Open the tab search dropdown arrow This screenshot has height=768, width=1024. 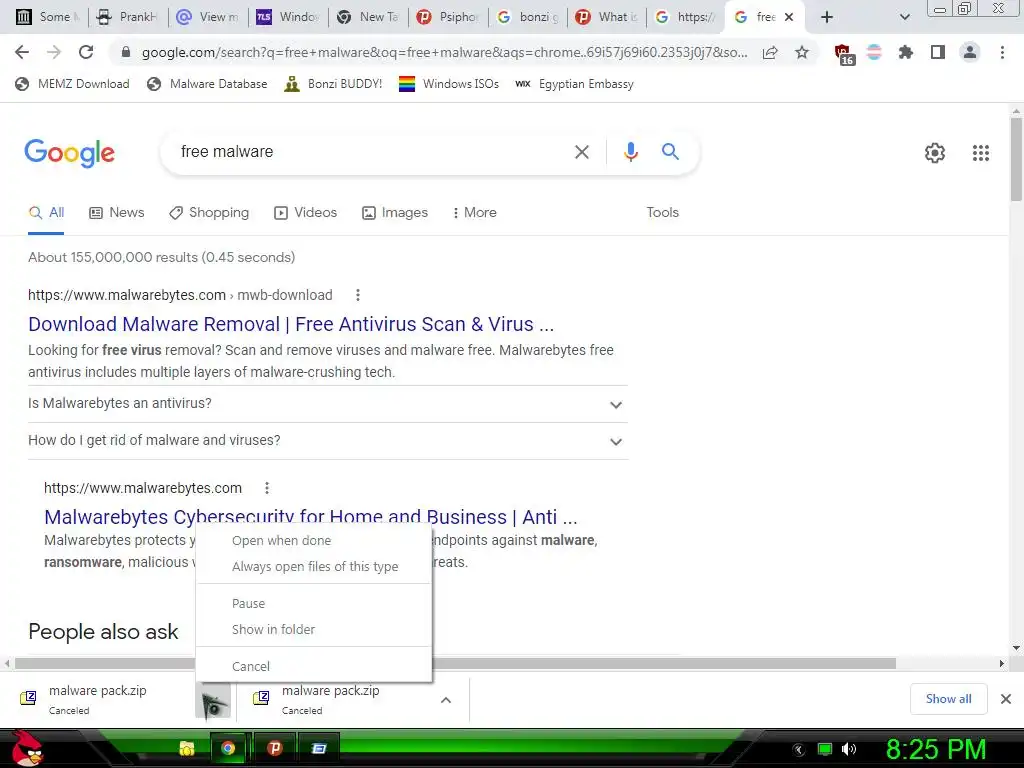click(904, 17)
